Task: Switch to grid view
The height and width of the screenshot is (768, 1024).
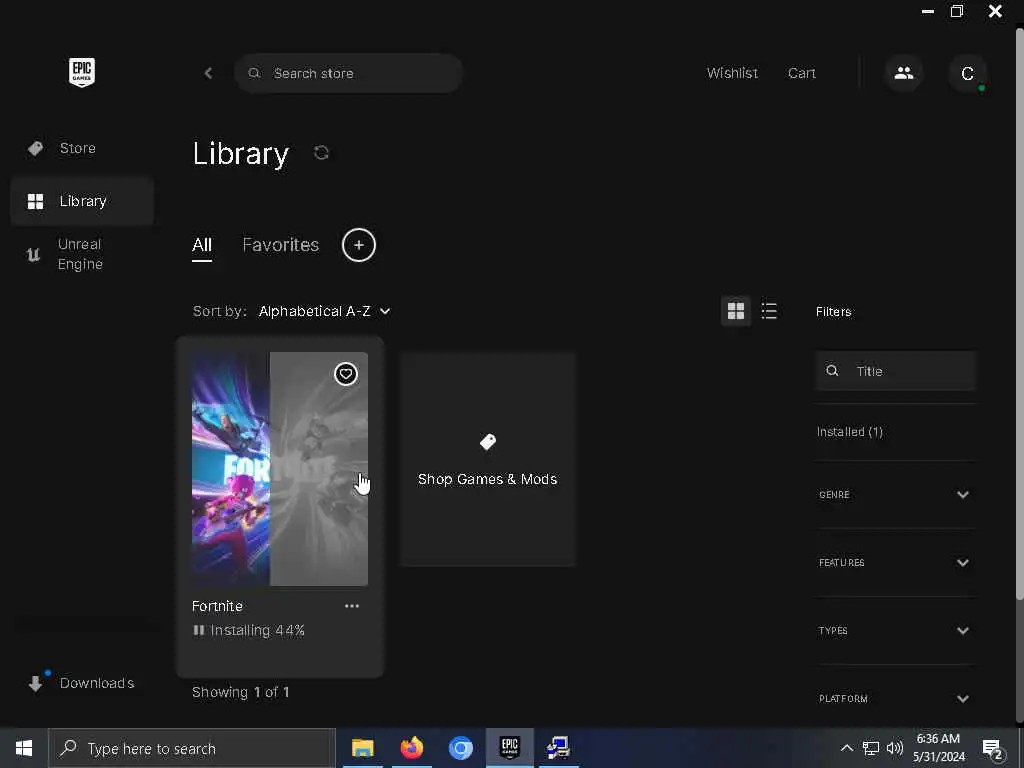Action: pyautogui.click(x=736, y=311)
